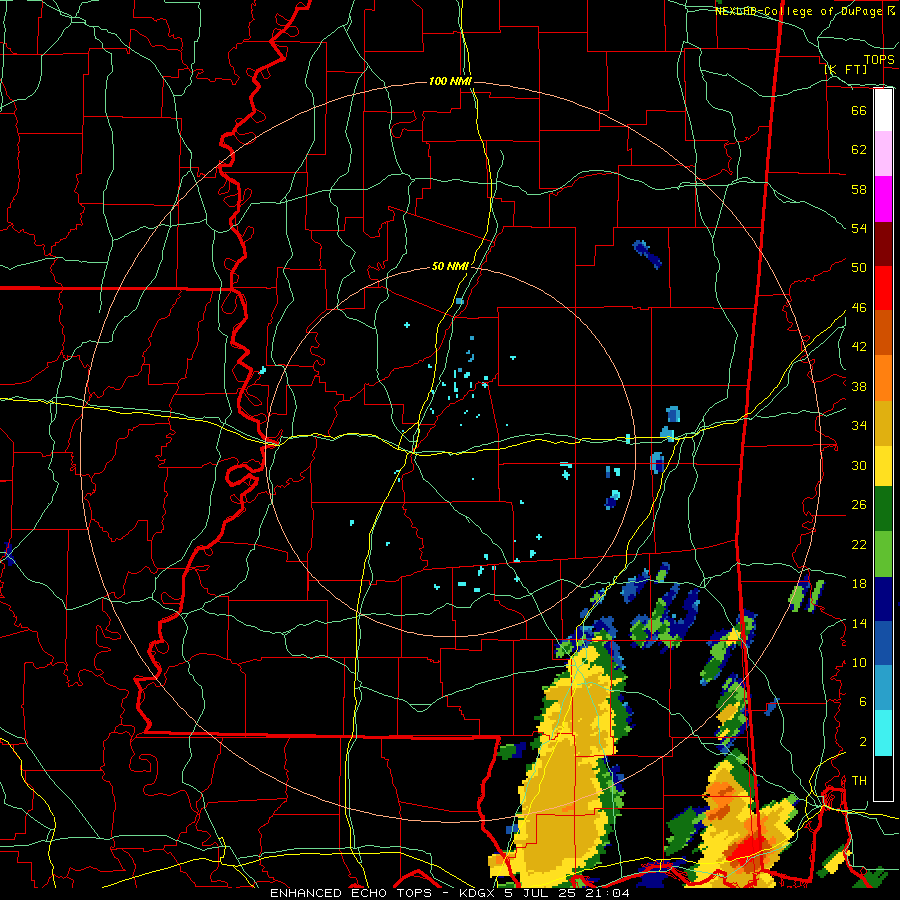The height and width of the screenshot is (900, 900).
Task: Click the dark orange 42-46 kft swatch
Action: (x=883, y=333)
